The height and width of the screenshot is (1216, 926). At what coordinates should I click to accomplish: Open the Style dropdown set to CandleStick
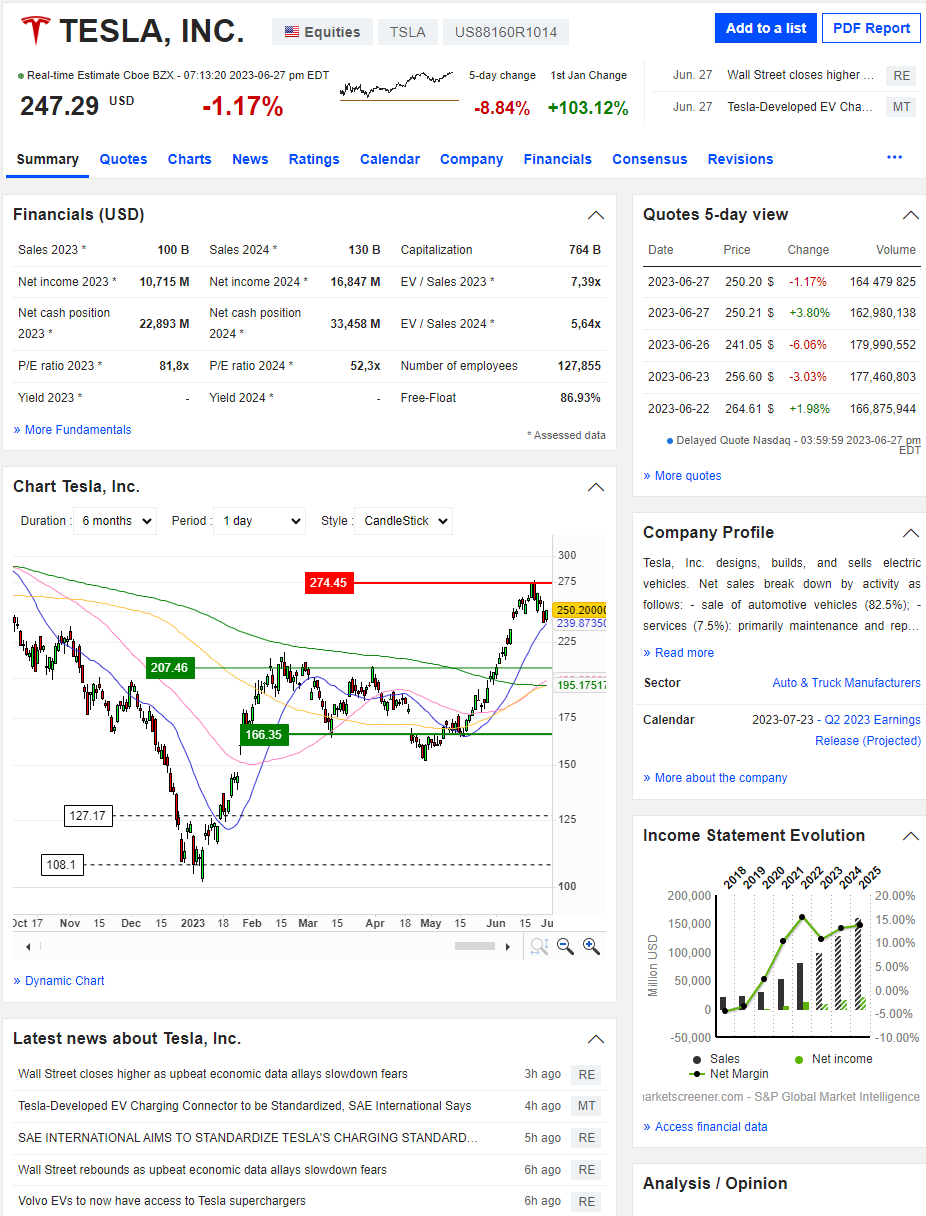pyautogui.click(x=403, y=521)
